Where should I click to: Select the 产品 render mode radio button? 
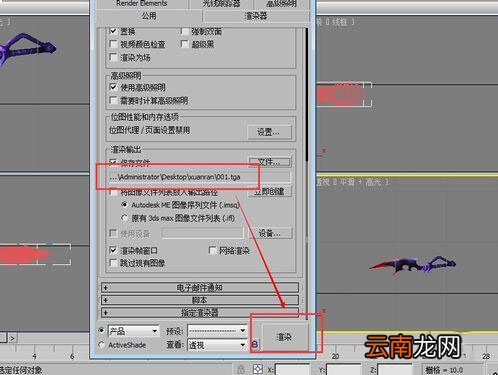[101, 331]
